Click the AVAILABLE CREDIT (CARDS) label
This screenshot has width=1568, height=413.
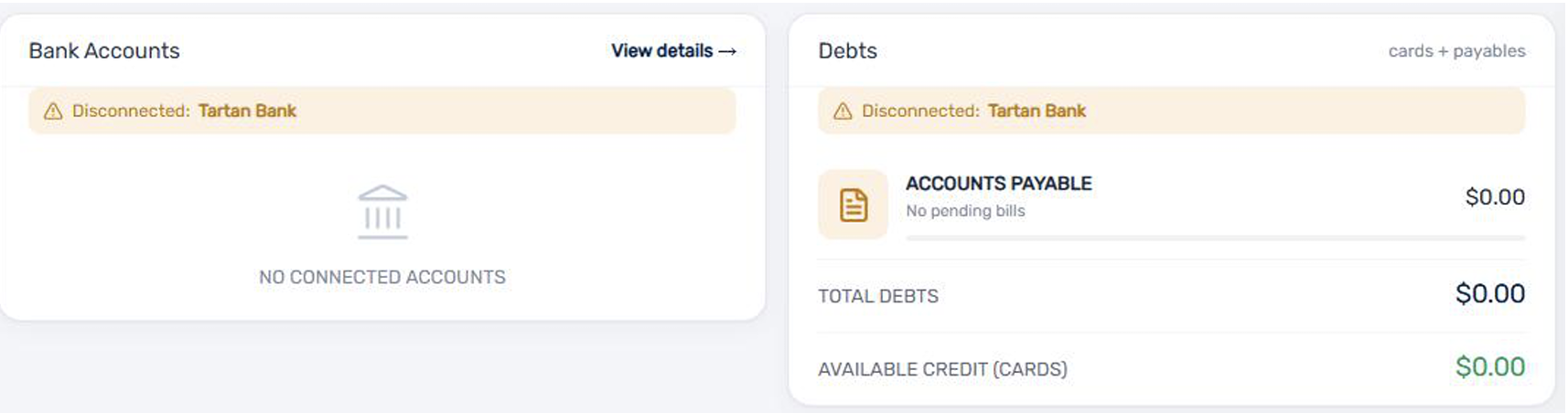(942, 369)
